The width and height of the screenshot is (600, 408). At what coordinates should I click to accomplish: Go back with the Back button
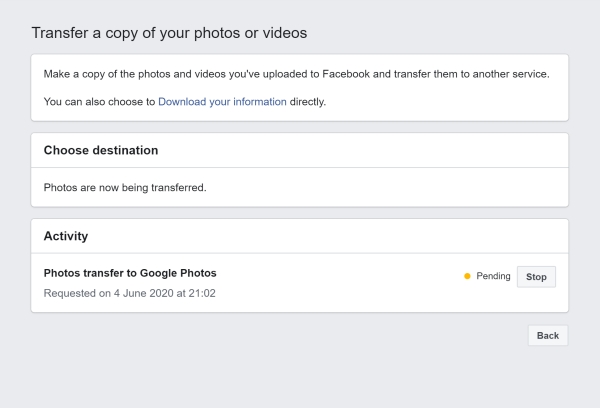click(548, 336)
